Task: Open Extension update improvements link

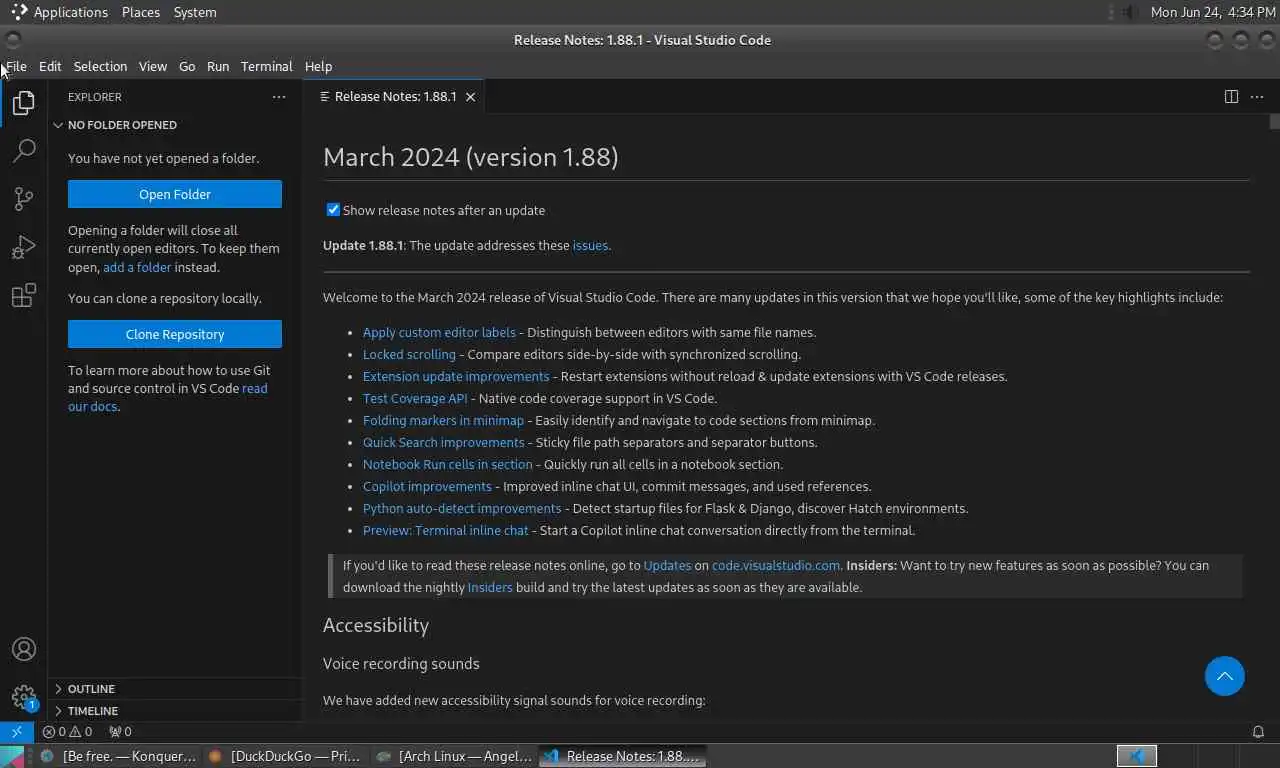Action: (456, 376)
